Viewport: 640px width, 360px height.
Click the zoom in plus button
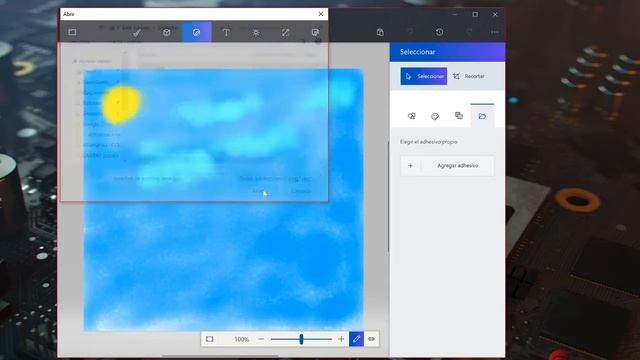click(341, 339)
